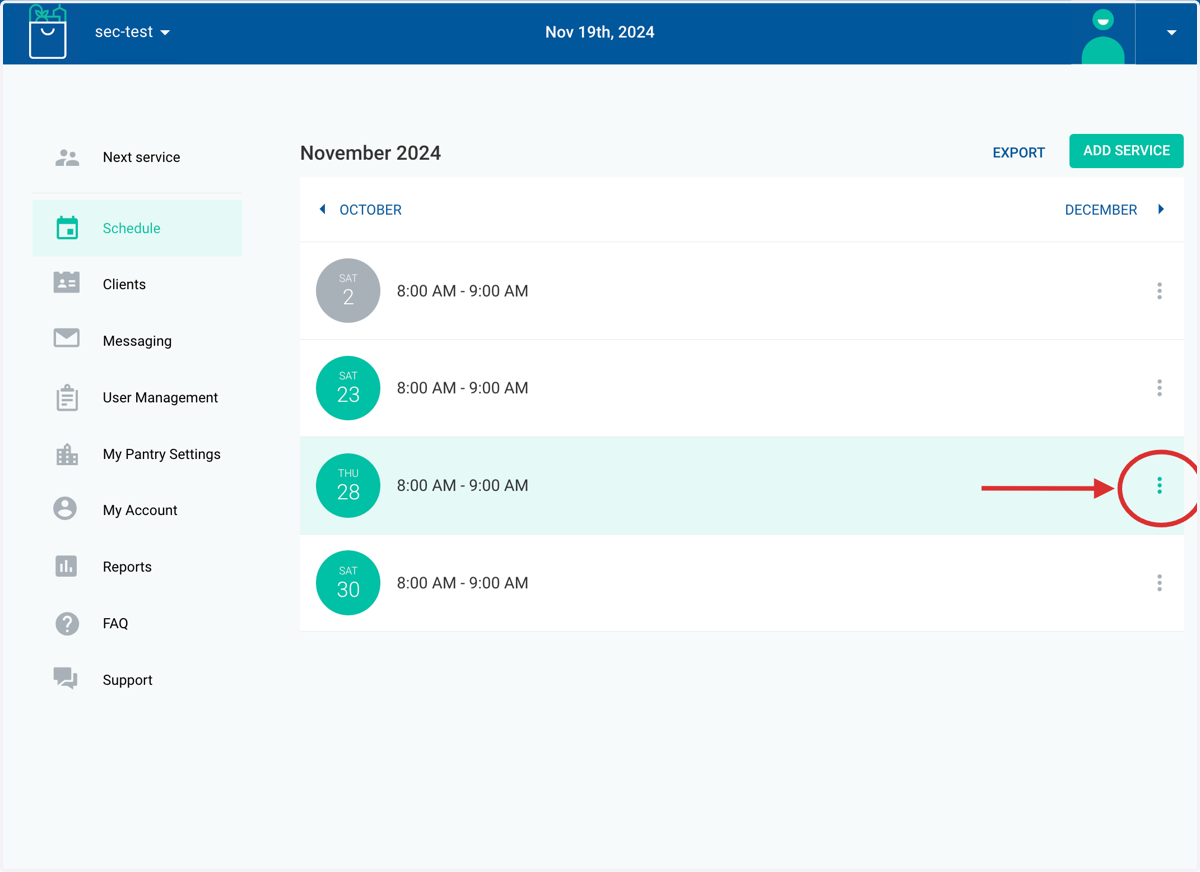Viewport: 1200px width, 872px height.
Task: Select the SAT 2 service time text
Action: coord(462,291)
